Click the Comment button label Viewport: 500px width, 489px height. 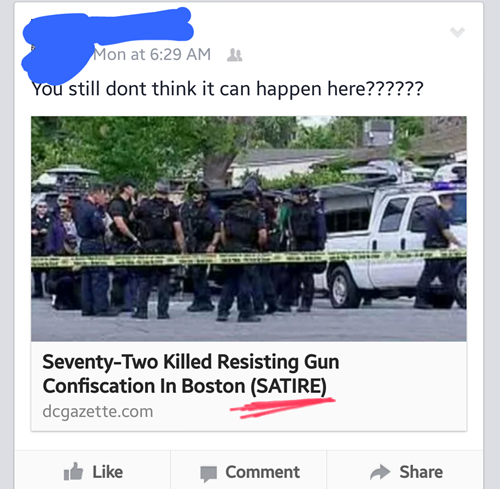(x=263, y=472)
